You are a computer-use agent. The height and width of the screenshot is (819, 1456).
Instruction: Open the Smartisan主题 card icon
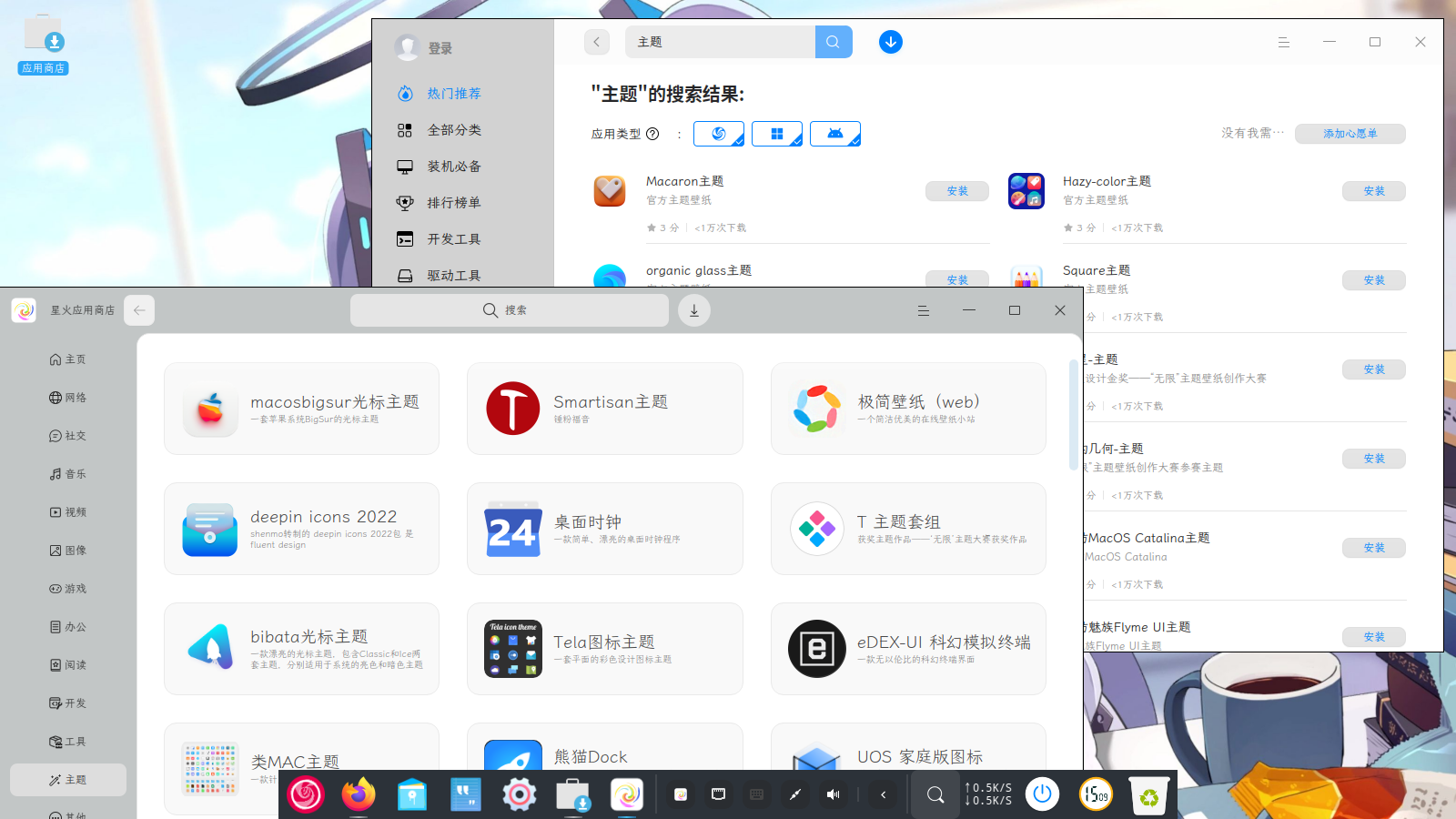tap(513, 409)
